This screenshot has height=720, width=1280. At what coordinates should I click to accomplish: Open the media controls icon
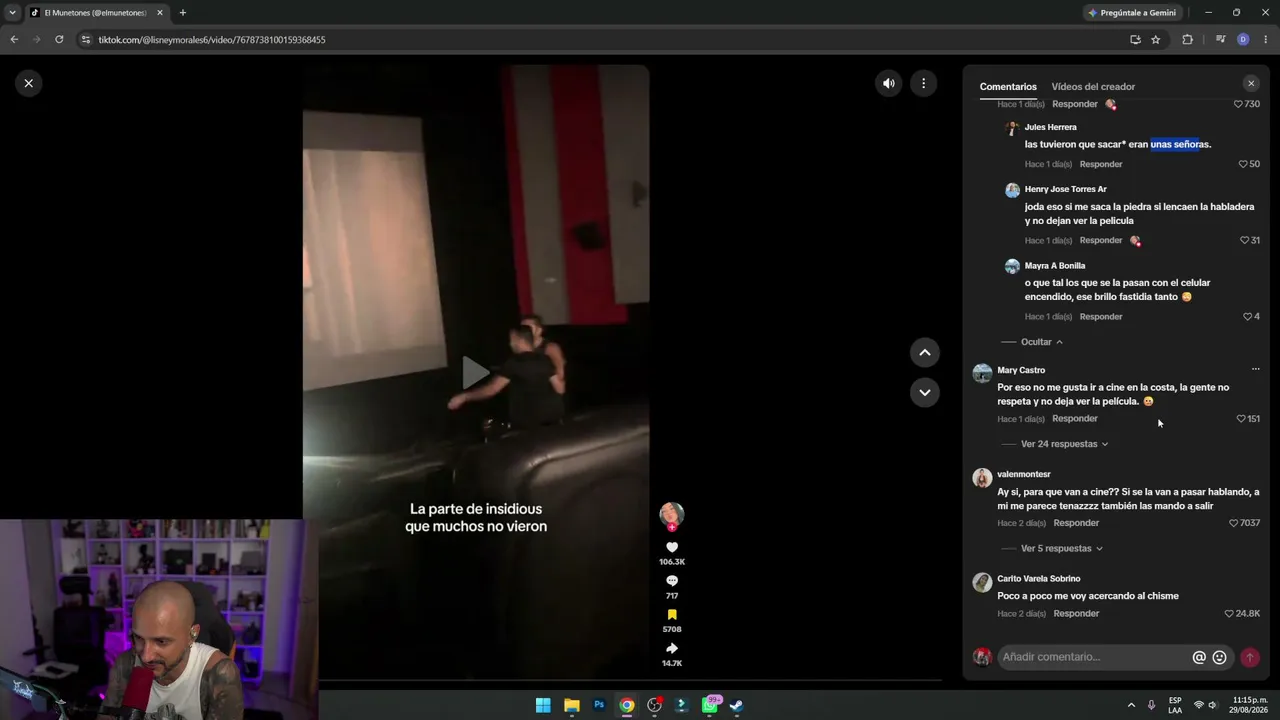click(1221, 40)
